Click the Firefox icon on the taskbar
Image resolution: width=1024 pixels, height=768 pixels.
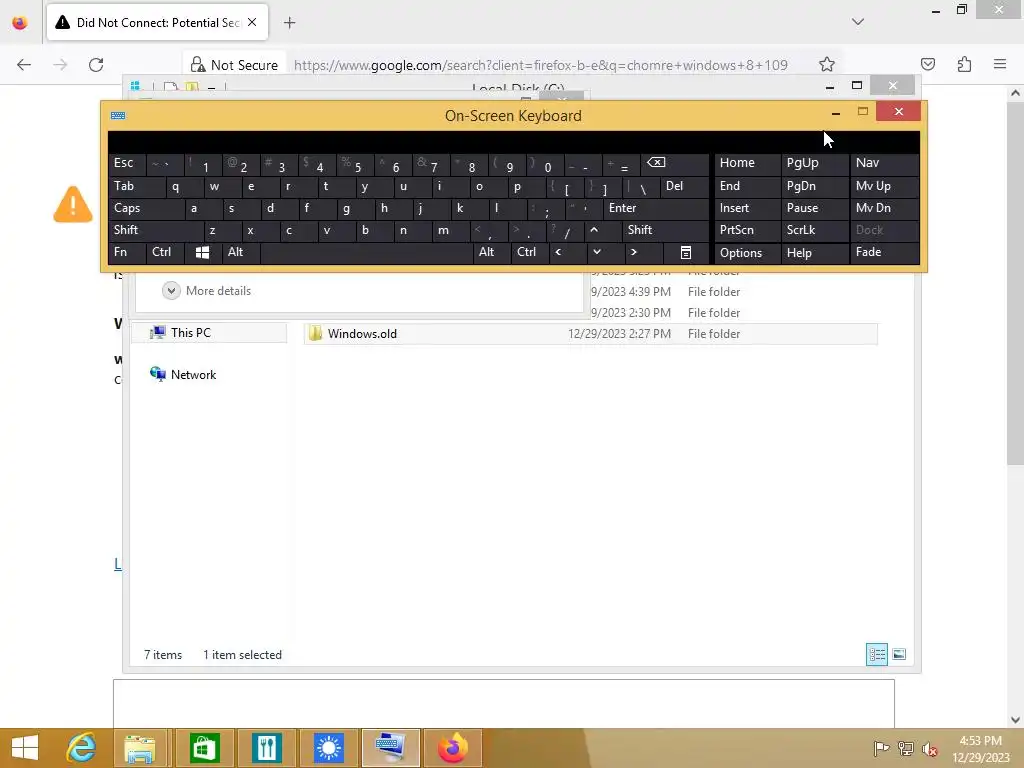[452, 748]
